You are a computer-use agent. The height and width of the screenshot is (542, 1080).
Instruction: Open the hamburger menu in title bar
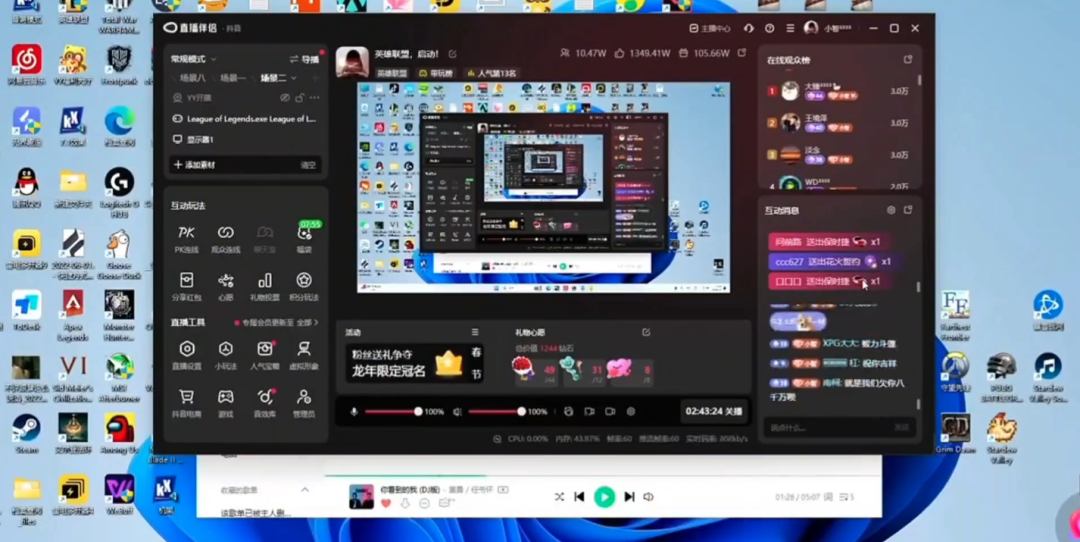(x=790, y=28)
